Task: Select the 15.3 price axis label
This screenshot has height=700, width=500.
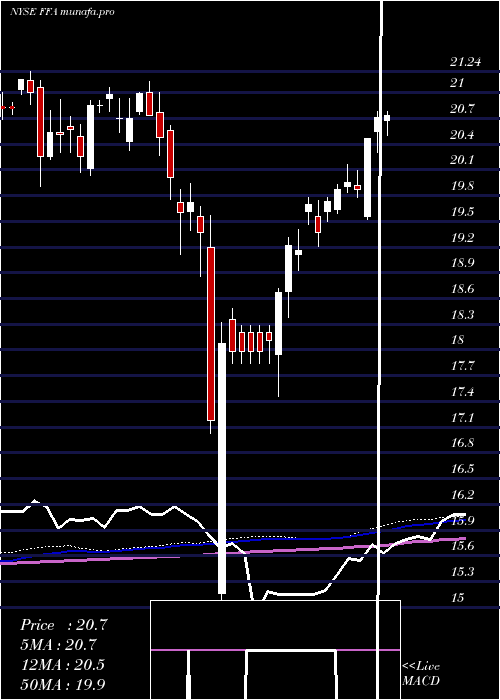Action: 462,572
